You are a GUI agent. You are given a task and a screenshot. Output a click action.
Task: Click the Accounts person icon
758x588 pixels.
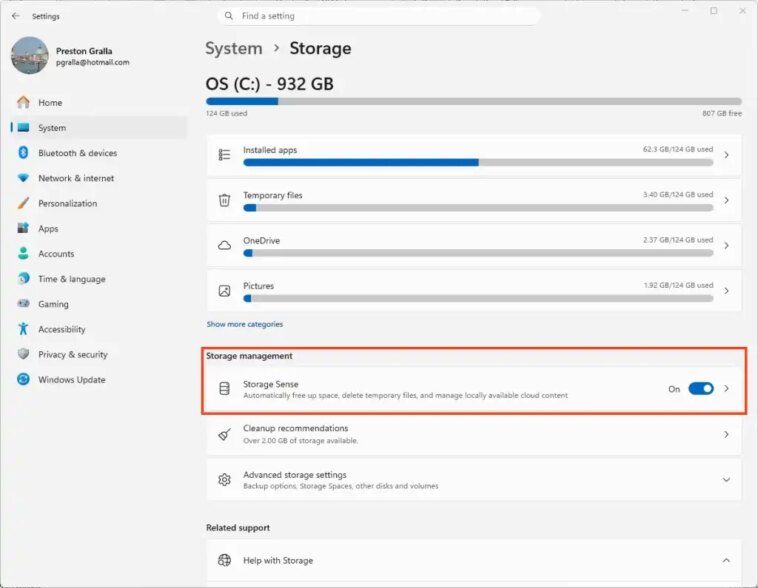tap(23, 253)
